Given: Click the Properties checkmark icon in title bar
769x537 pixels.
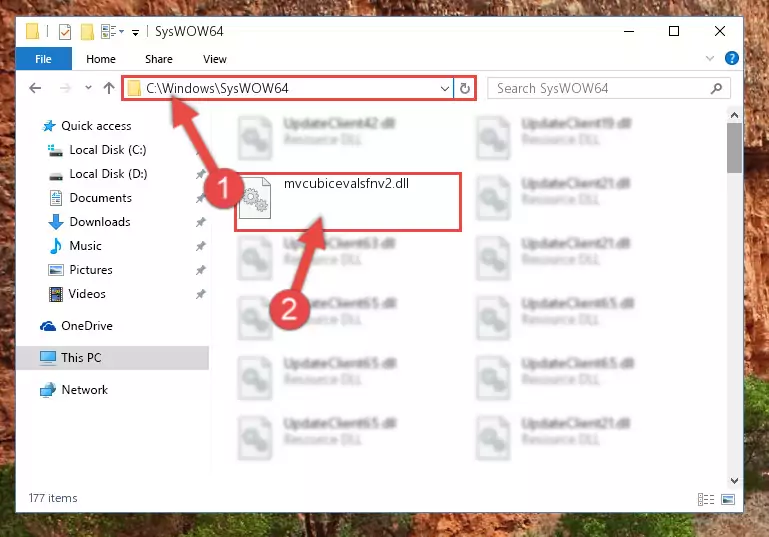Looking at the screenshot, I should 65,32.
